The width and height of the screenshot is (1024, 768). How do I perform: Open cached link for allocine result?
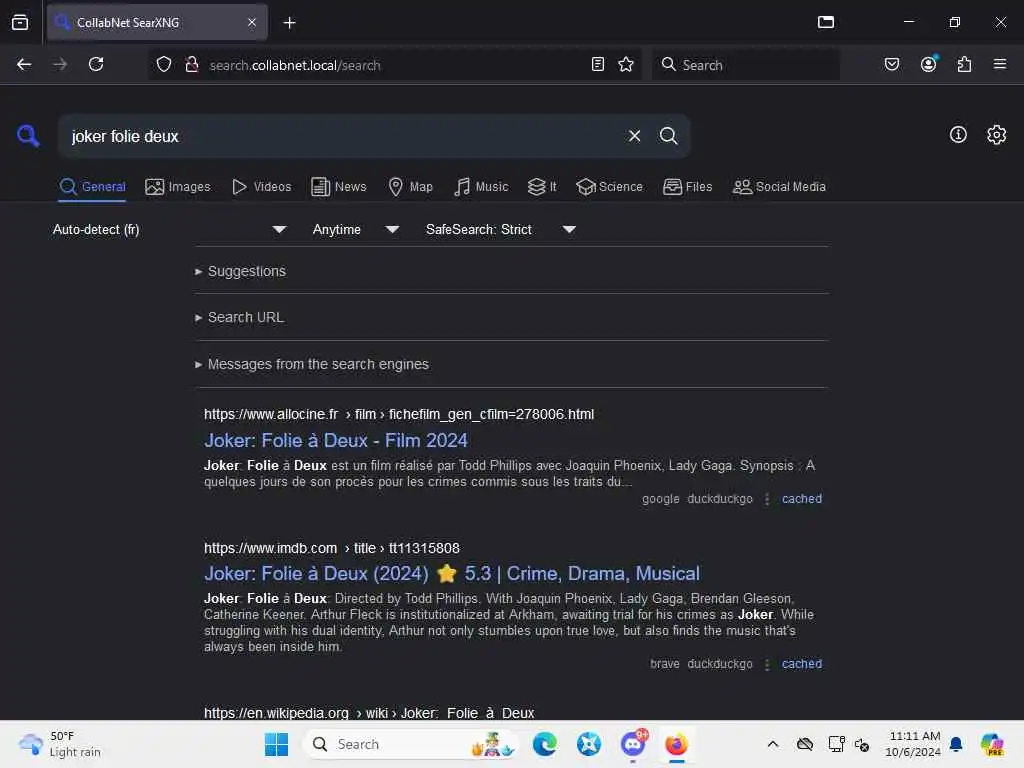pos(801,499)
